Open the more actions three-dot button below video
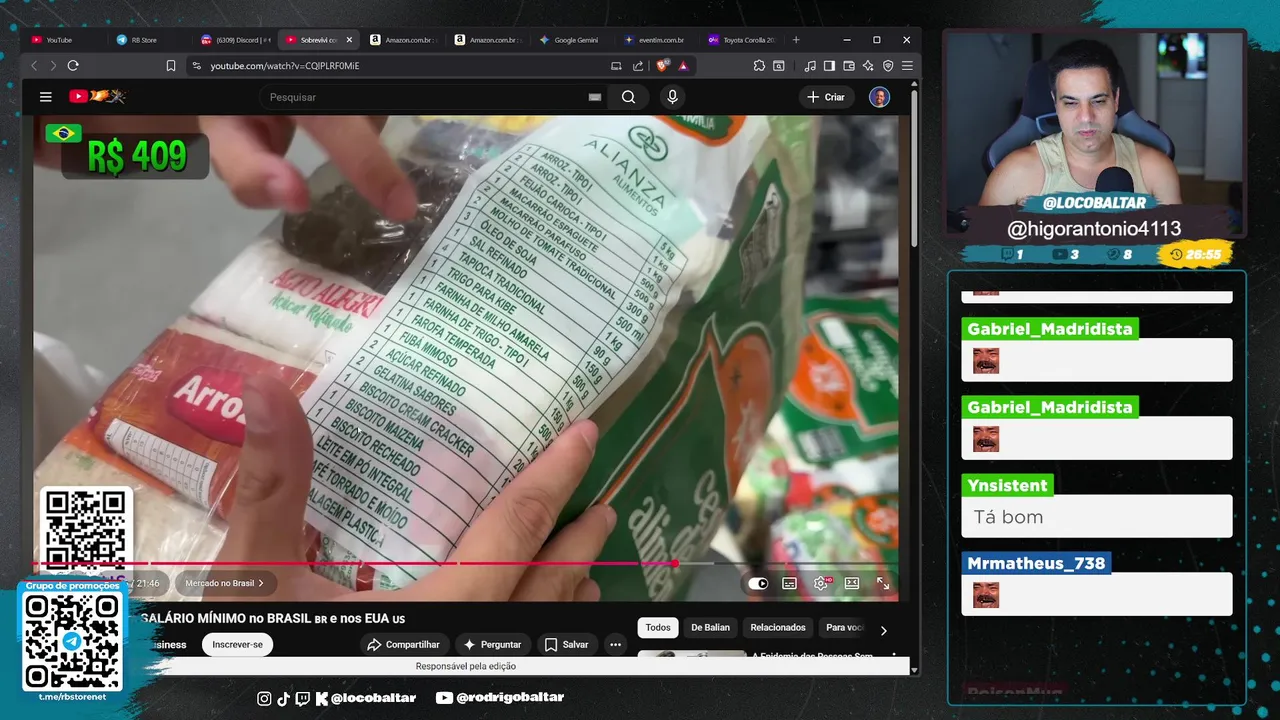1280x720 pixels. 616,645
